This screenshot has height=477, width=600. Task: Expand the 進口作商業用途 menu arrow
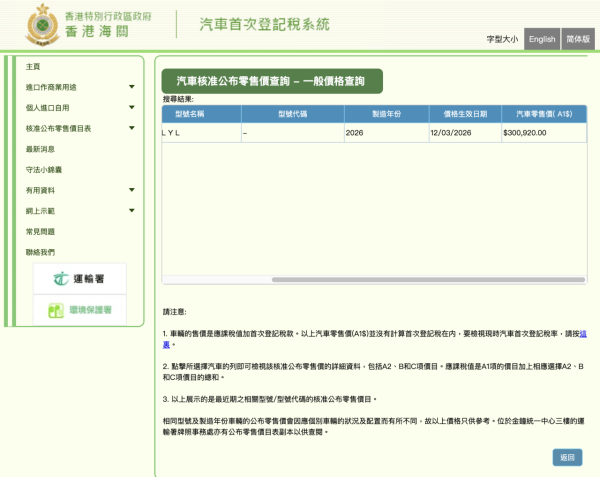[x=132, y=87]
